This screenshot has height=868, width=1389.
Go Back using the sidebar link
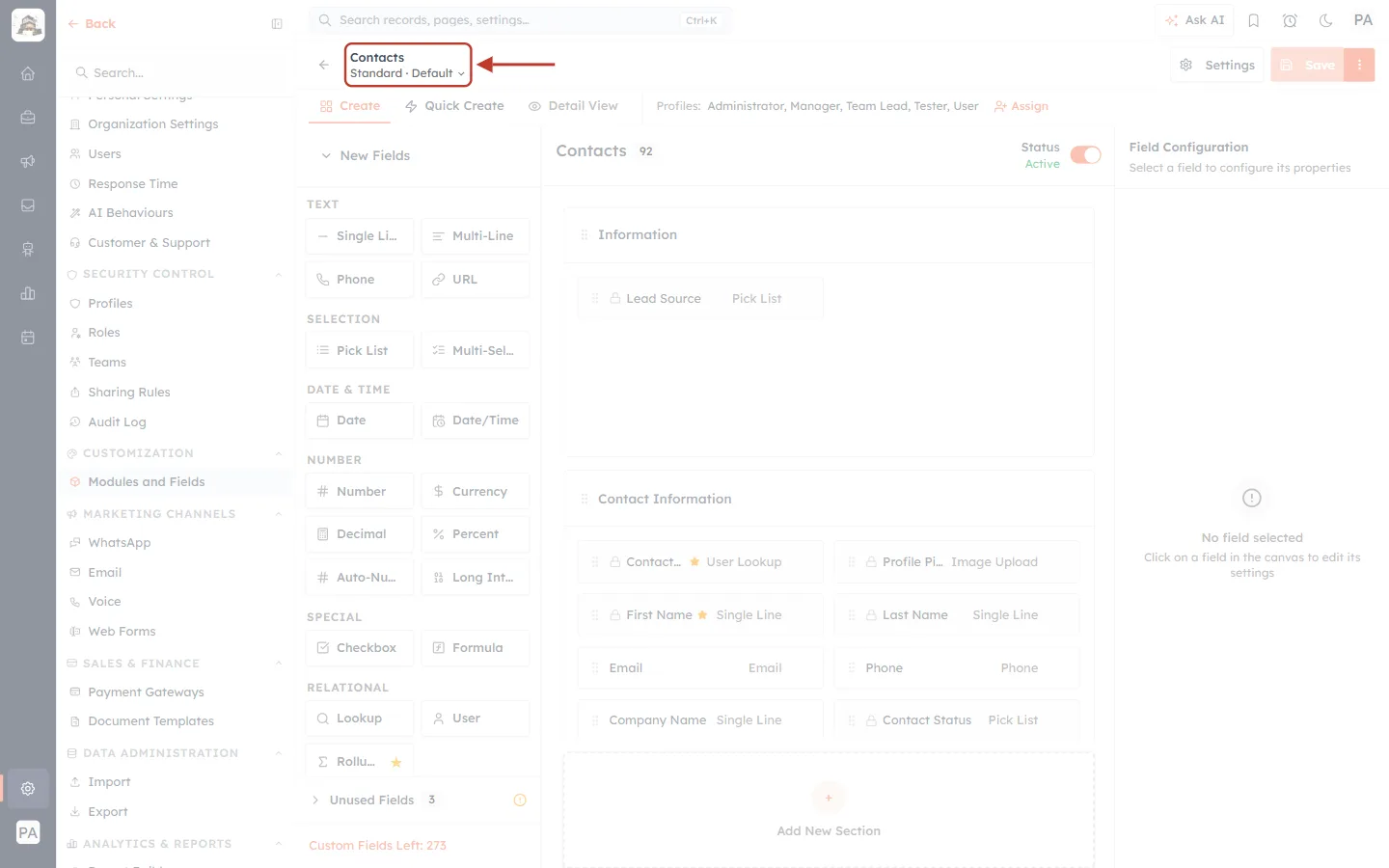tap(92, 24)
